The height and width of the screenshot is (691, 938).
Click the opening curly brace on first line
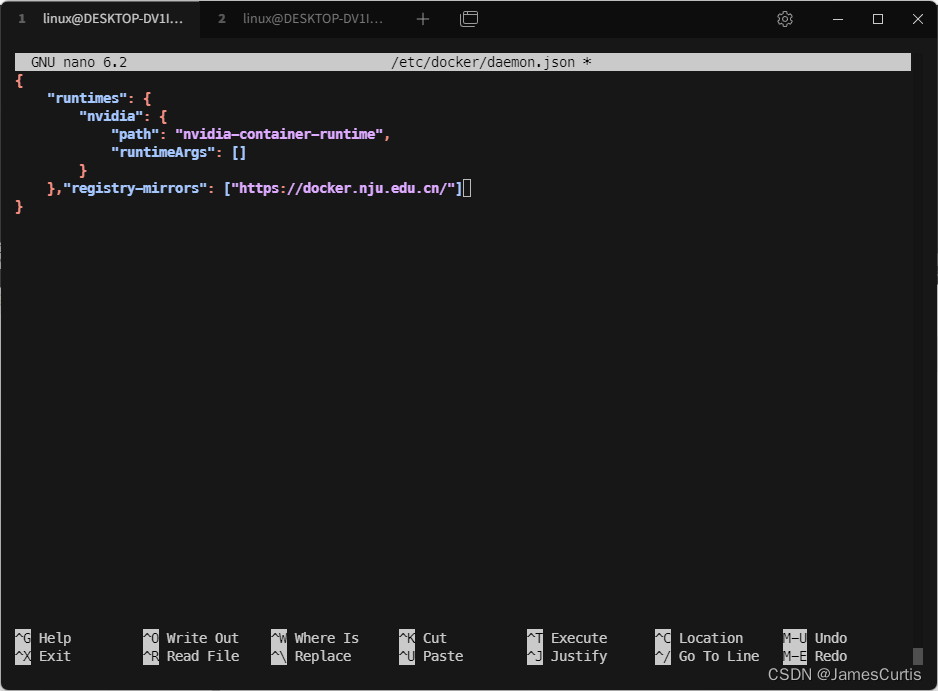(x=19, y=80)
